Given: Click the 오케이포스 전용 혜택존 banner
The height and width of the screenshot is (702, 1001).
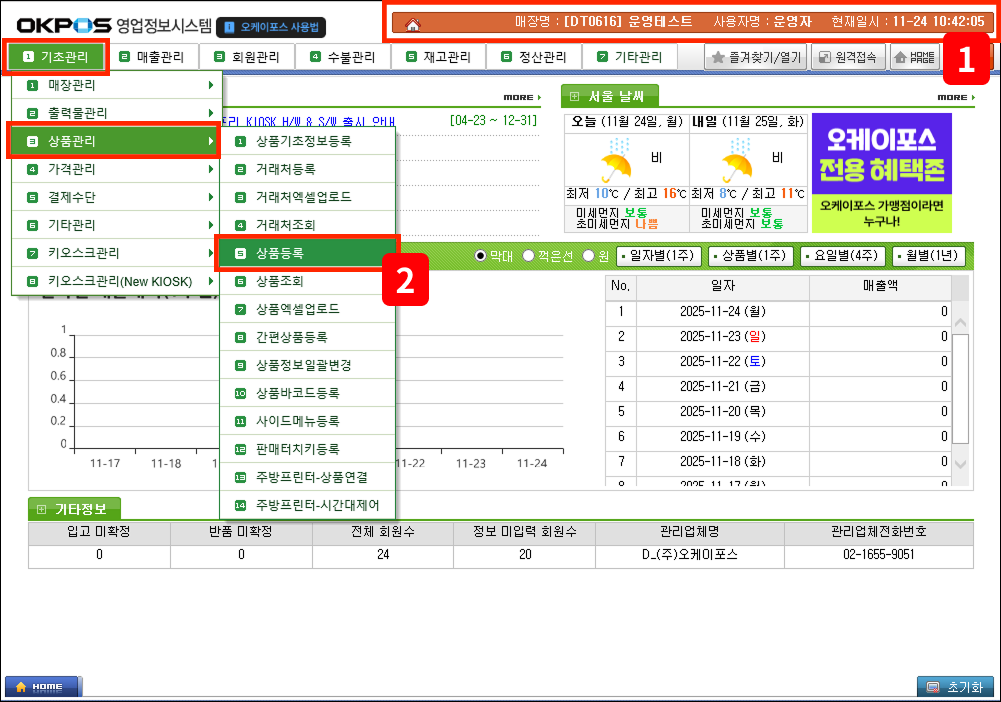Looking at the screenshot, I should pyautogui.click(x=881, y=172).
